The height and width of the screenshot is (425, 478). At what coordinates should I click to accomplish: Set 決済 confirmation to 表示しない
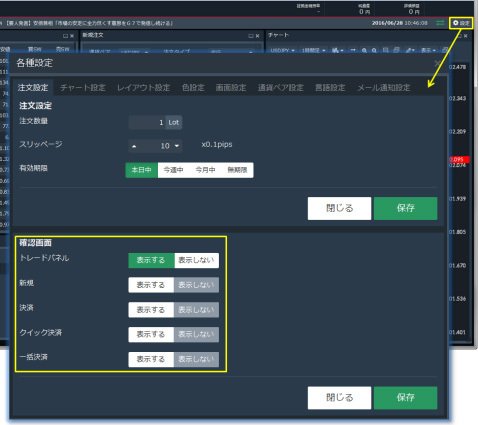point(196,310)
